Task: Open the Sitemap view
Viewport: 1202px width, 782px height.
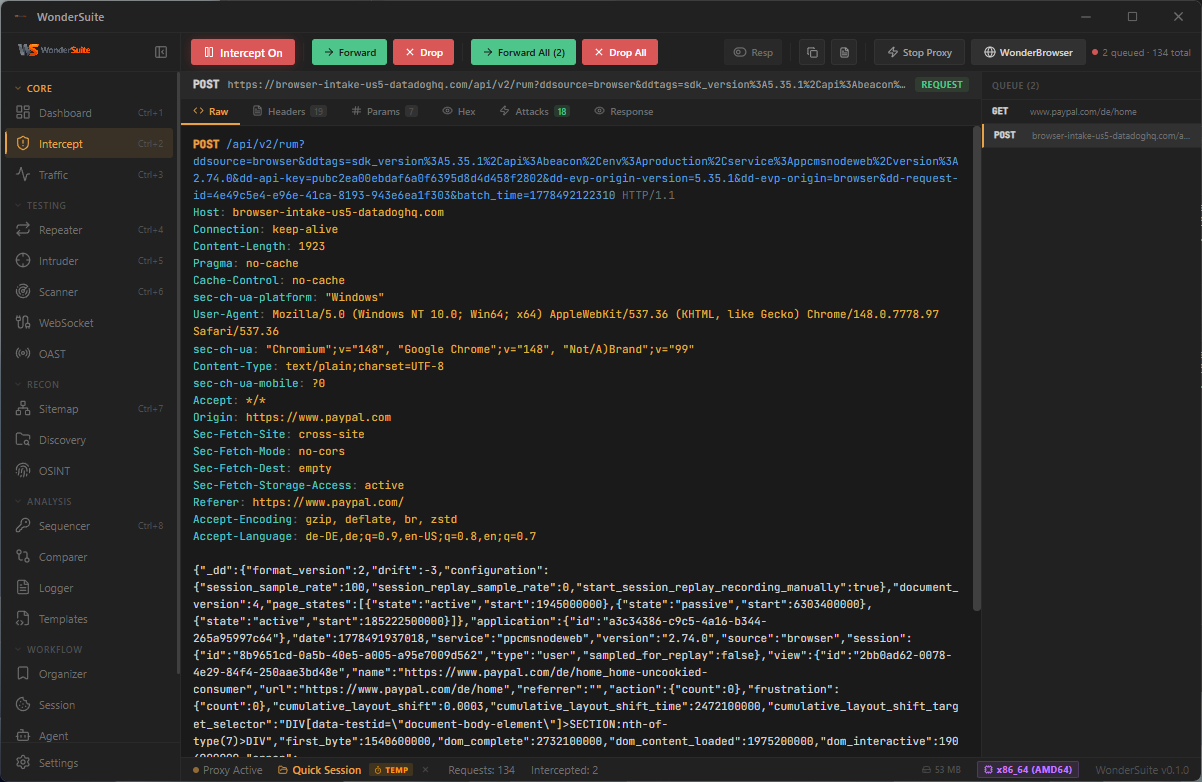Action: (x=88, y=409)
